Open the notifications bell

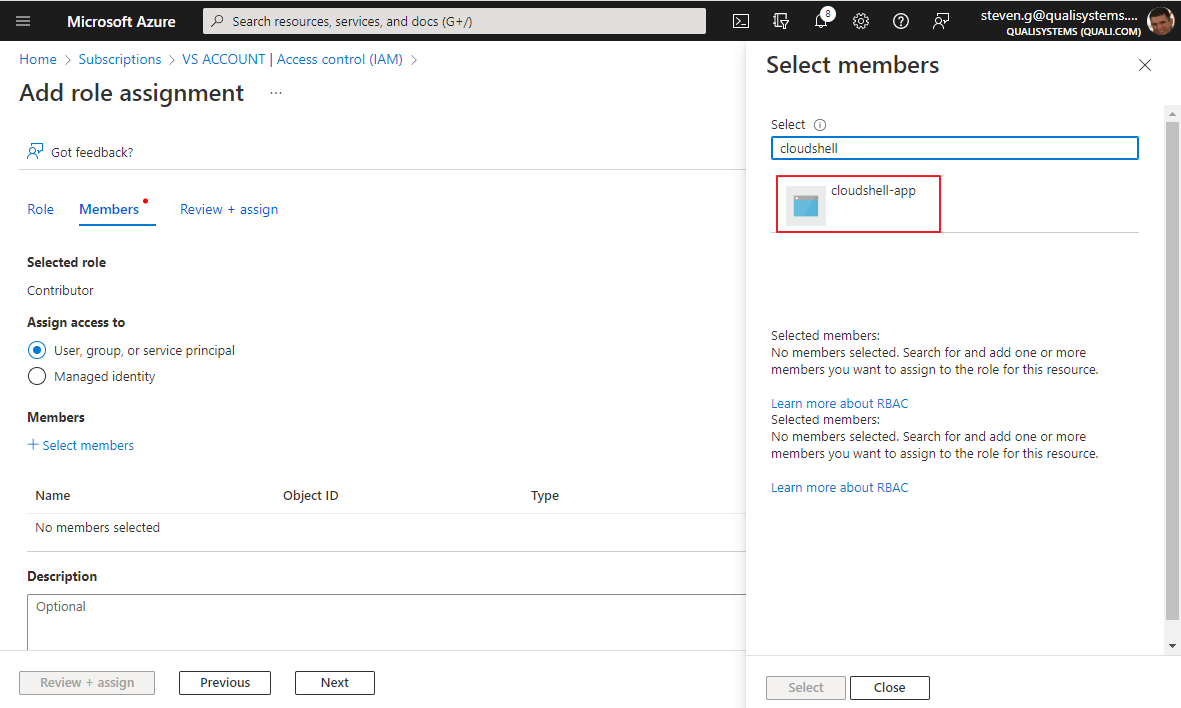(821, 21)
